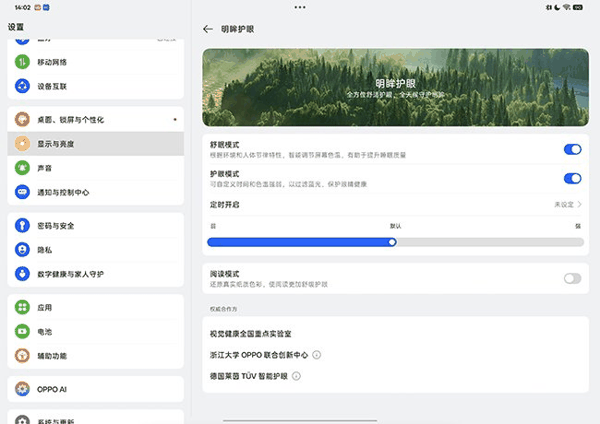Tap the 密码与安全 icon

coord(21,226)
